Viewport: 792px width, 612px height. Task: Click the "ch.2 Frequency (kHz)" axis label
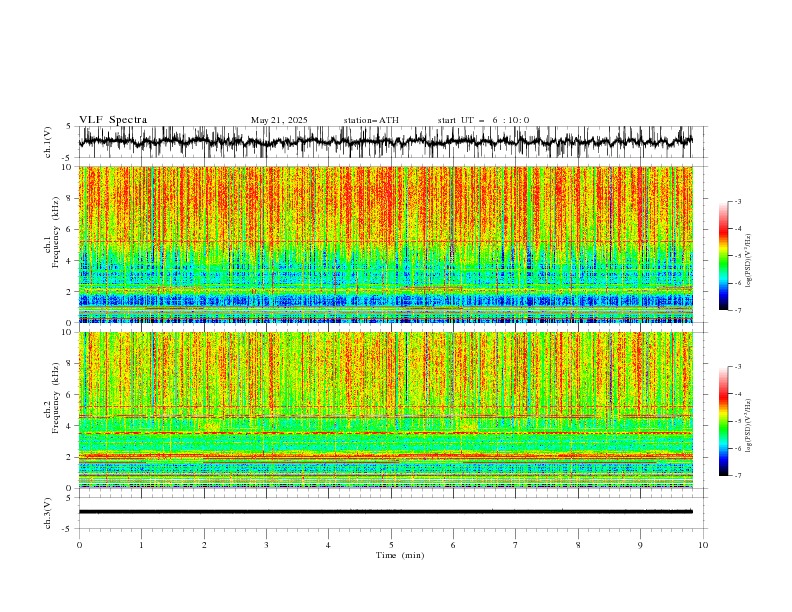(52, 398)
